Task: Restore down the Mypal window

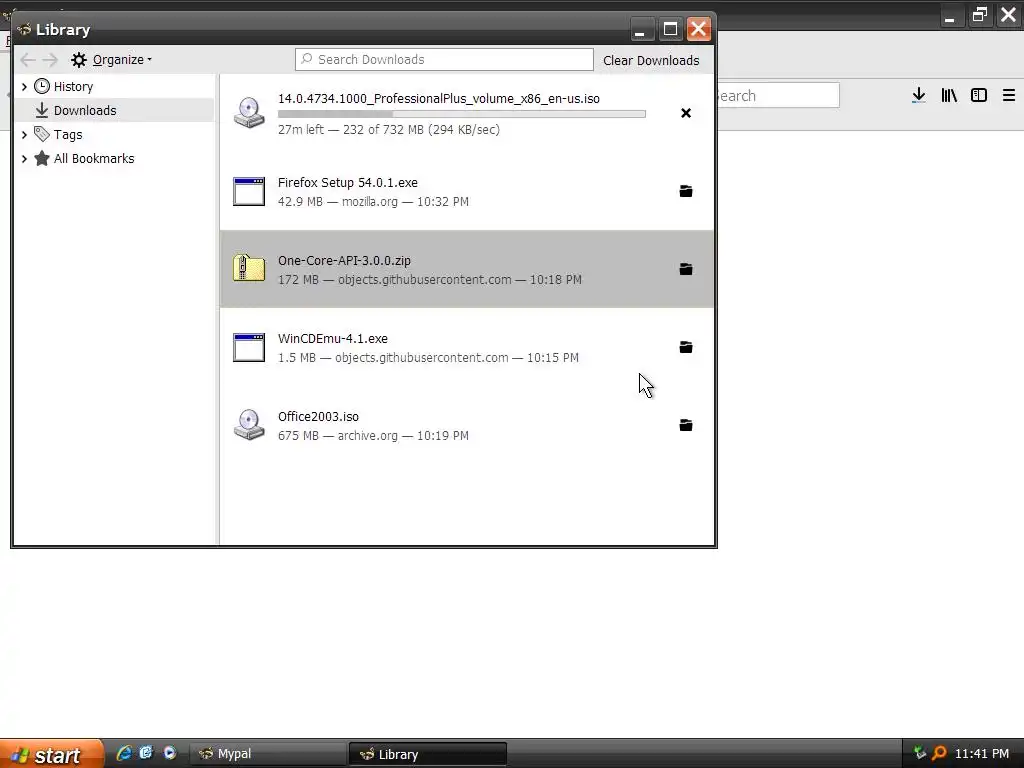Action: click(979, 14)
